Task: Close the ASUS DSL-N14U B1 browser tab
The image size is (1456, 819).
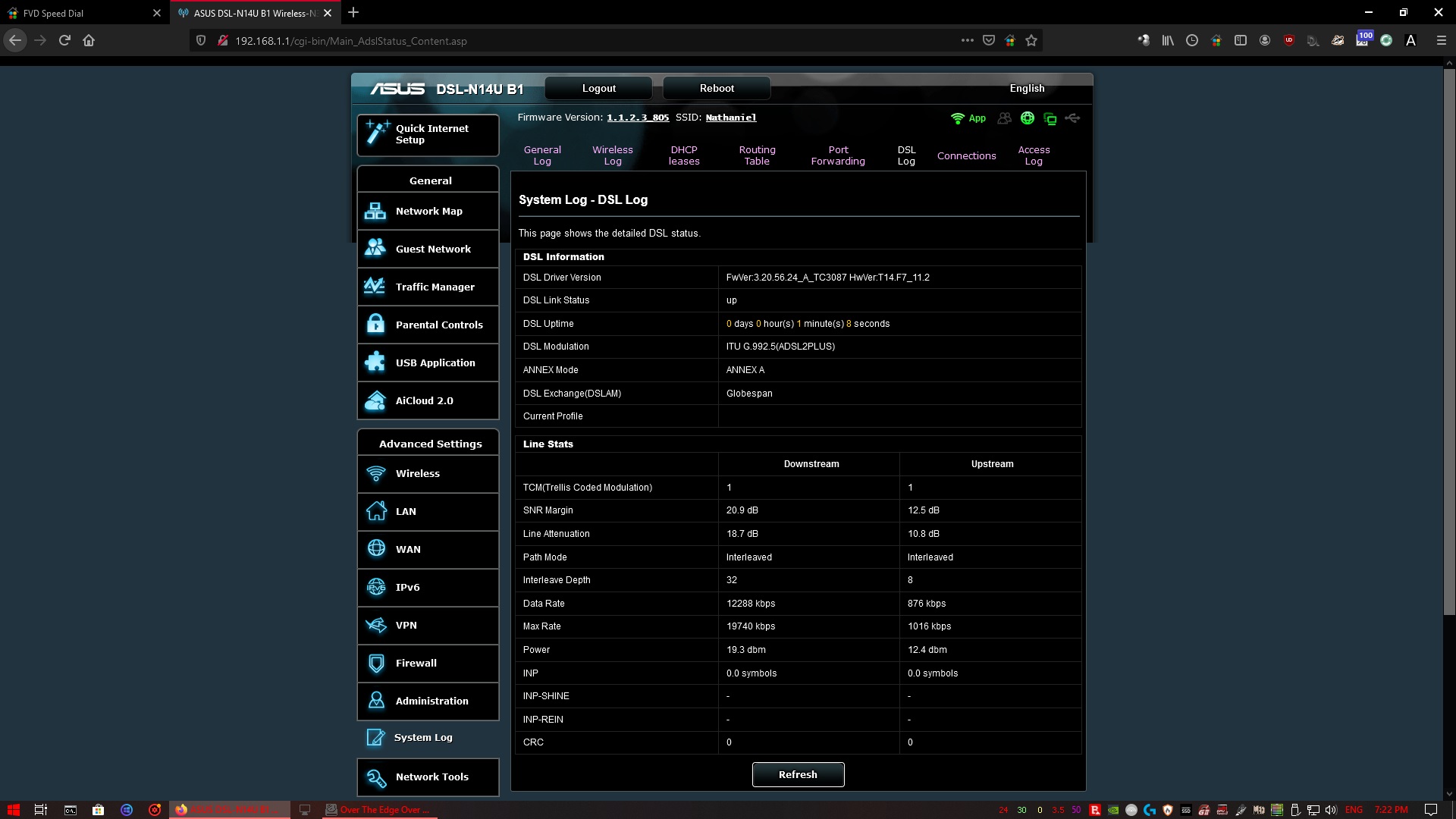Action: click(x=328, y=13)
